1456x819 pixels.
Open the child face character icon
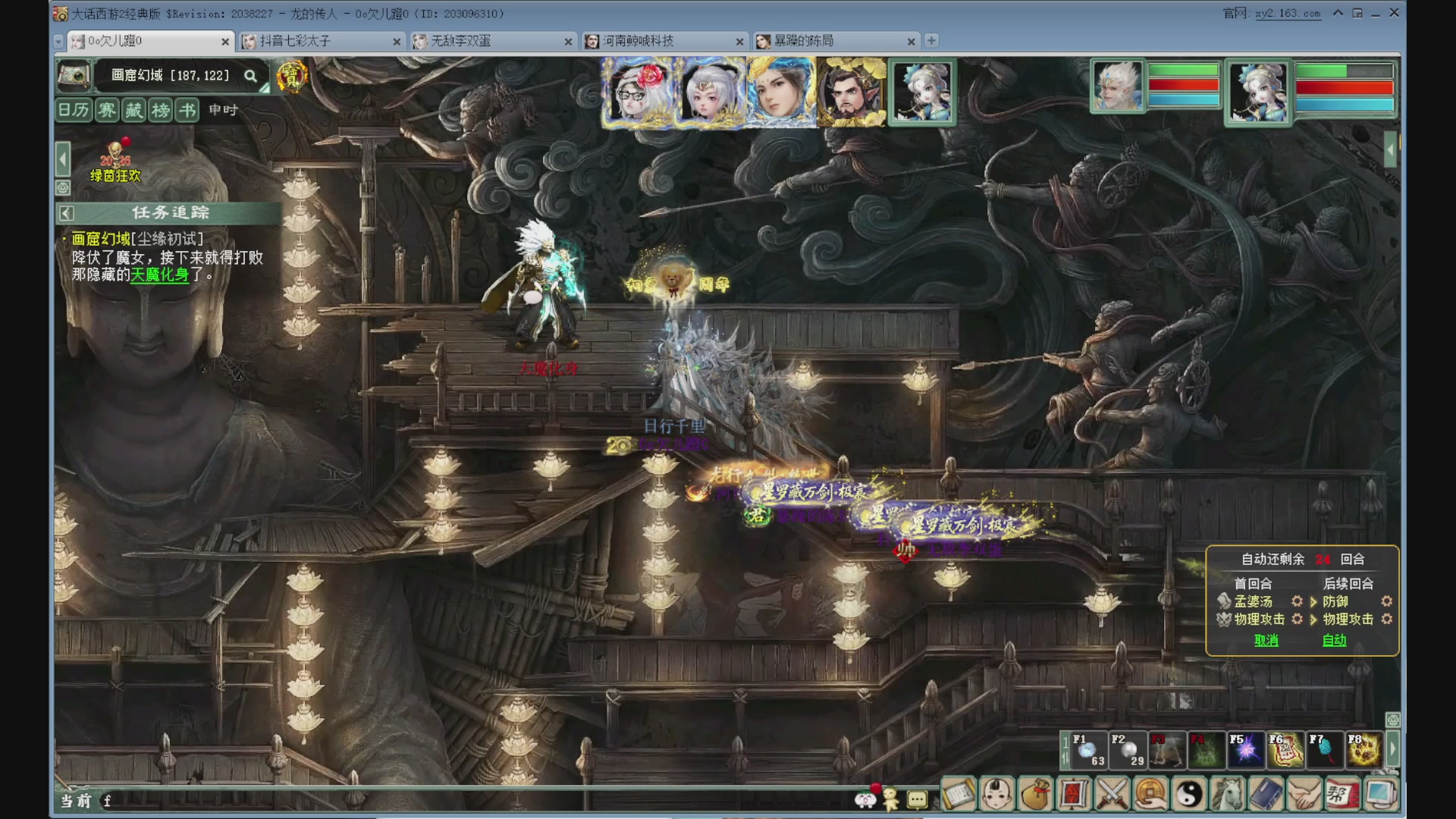(x=996, y=794)
